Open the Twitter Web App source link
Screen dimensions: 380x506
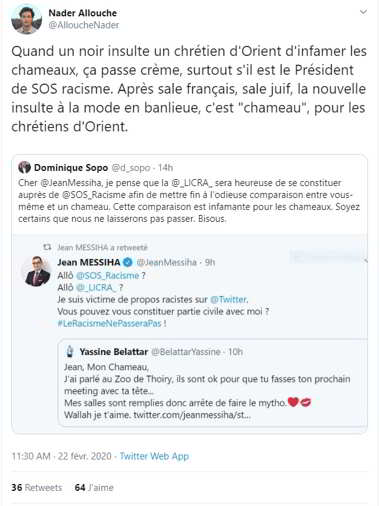point(154,456)
